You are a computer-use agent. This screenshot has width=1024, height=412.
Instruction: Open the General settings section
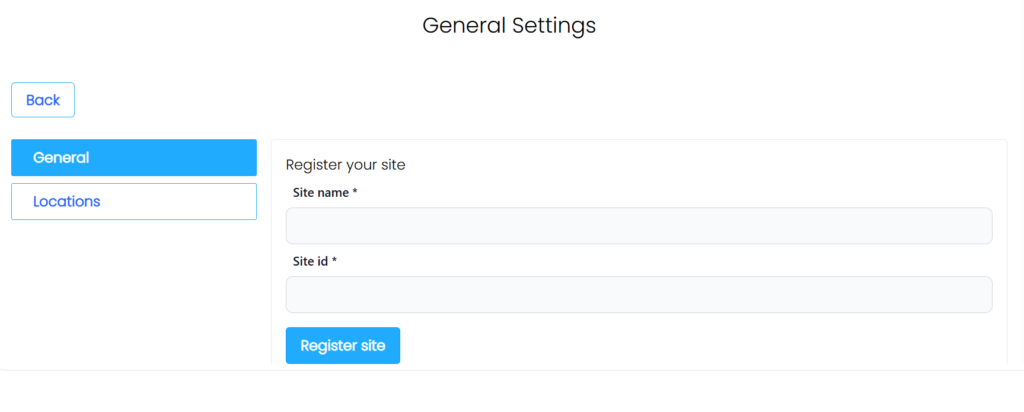pos(134,158)
